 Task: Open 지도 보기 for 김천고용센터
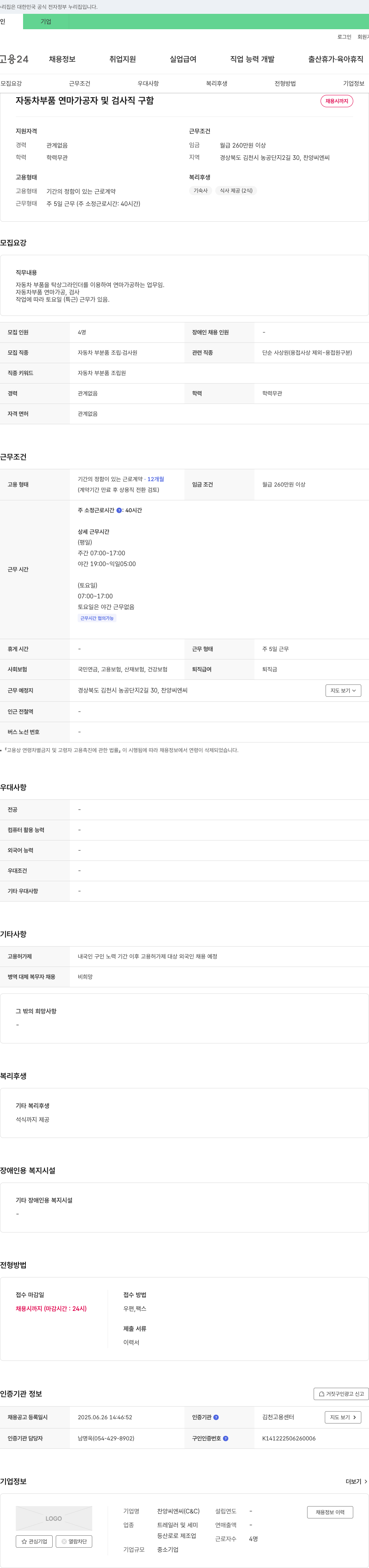coord(343,1417)
